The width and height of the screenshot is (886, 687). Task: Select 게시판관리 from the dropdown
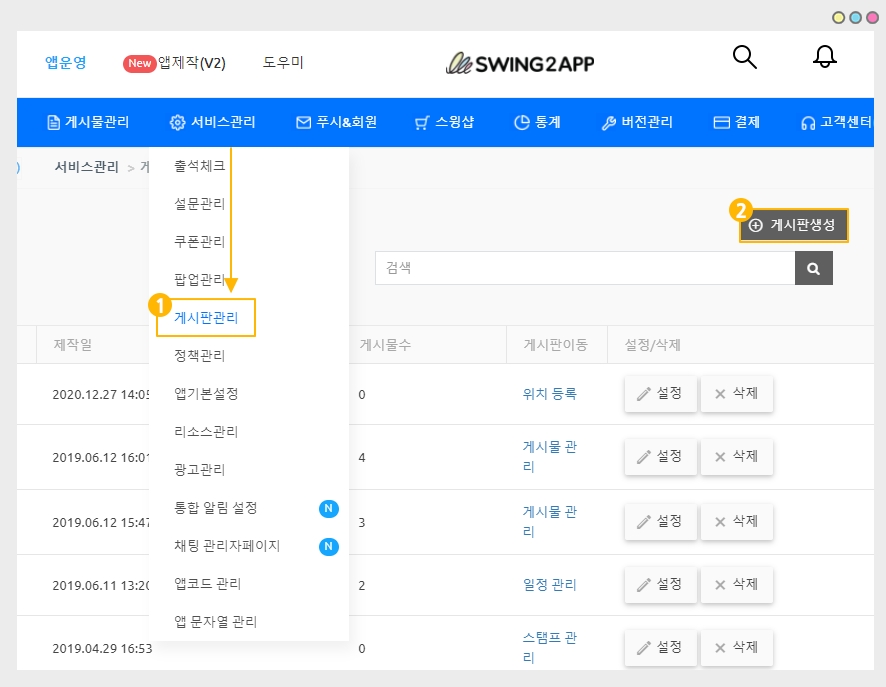point(206,318)
